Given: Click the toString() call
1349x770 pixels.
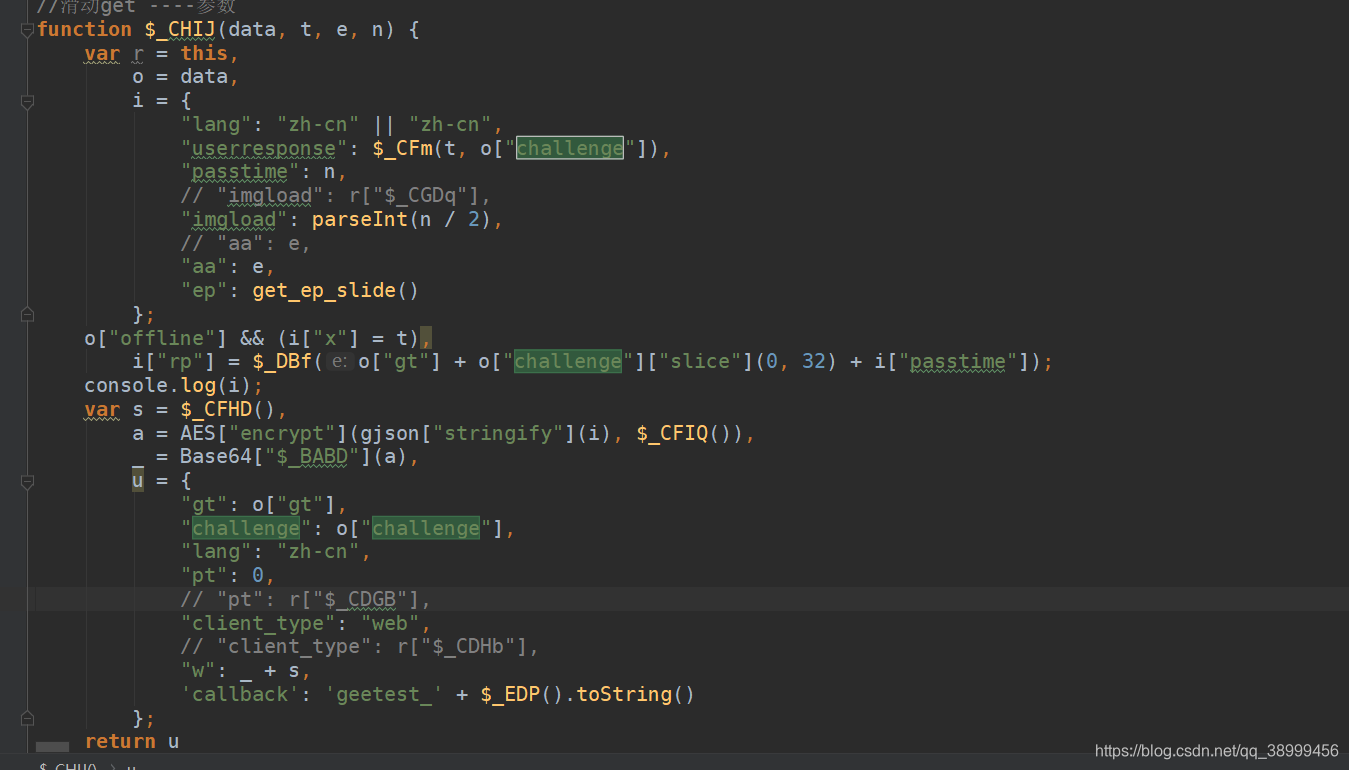Looking at the screenshot, I should coord(636,694).
